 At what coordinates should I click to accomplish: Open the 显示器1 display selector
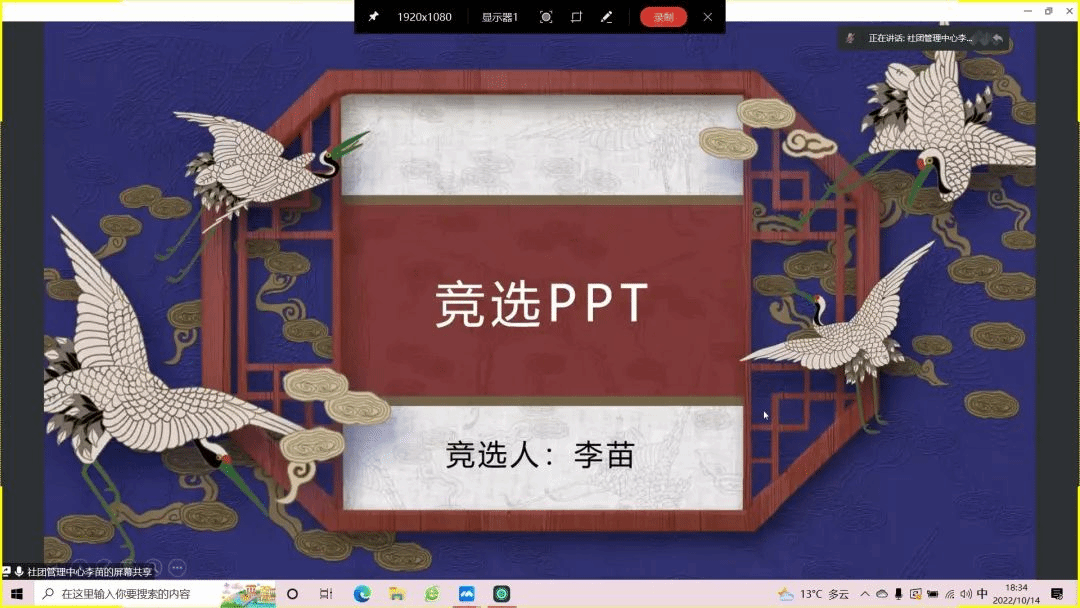(499, 17)
